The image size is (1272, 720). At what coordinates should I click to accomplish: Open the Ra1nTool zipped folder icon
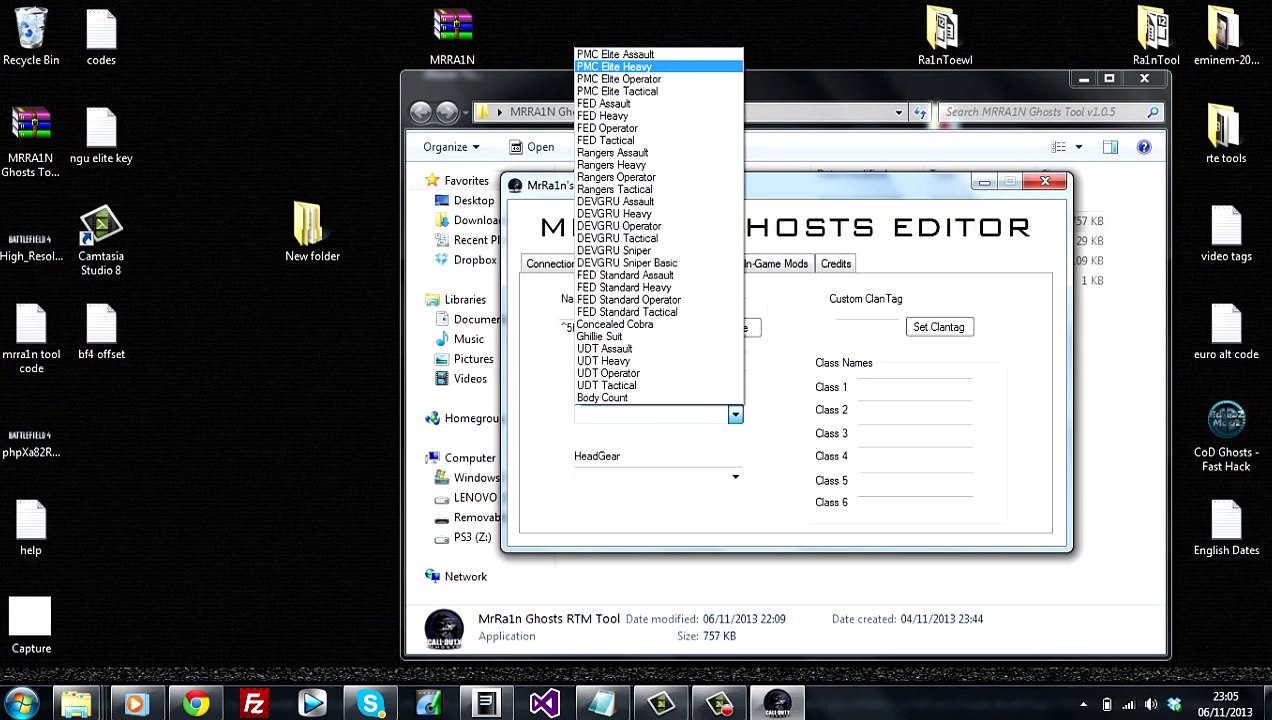[1155, 37]
